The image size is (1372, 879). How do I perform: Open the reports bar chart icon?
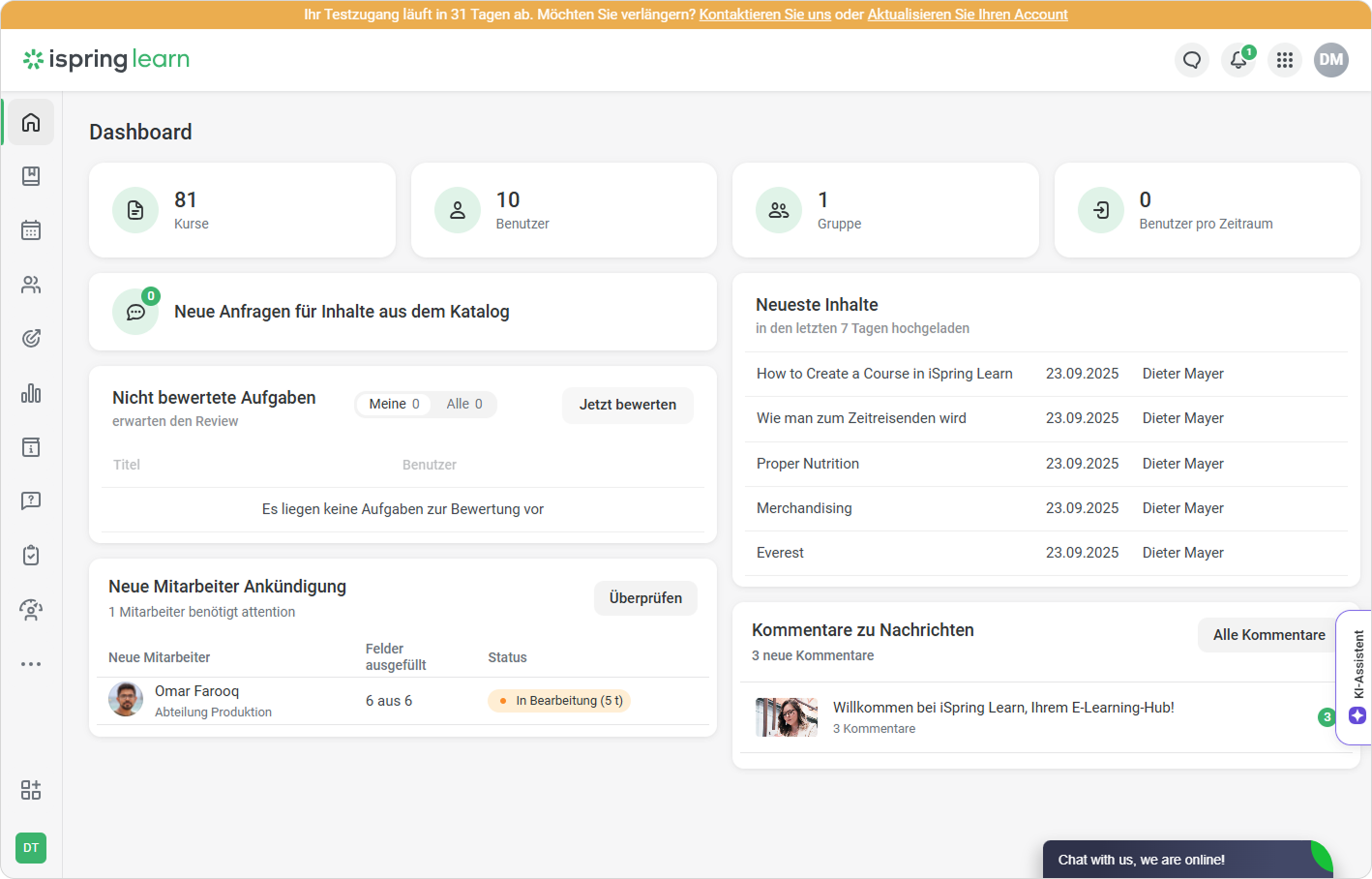tap(31, 393)
